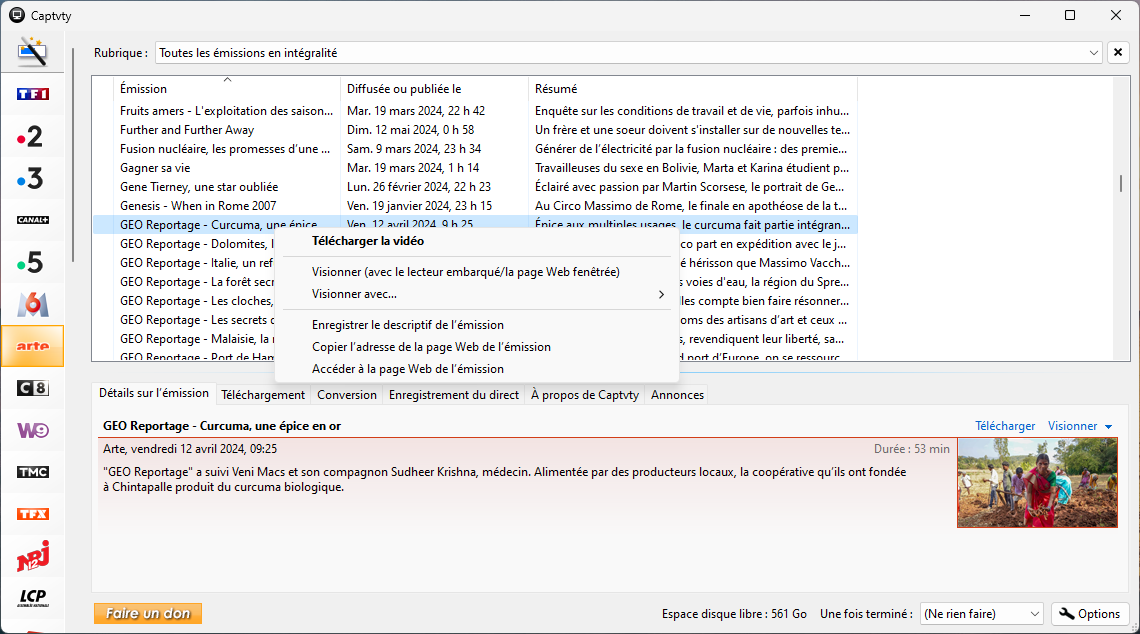Click the date cell 'Lun. 26 février 2024, 22 h 23'
The image size is (1140, 634).
pyautogui.click(x=419, y=187)
